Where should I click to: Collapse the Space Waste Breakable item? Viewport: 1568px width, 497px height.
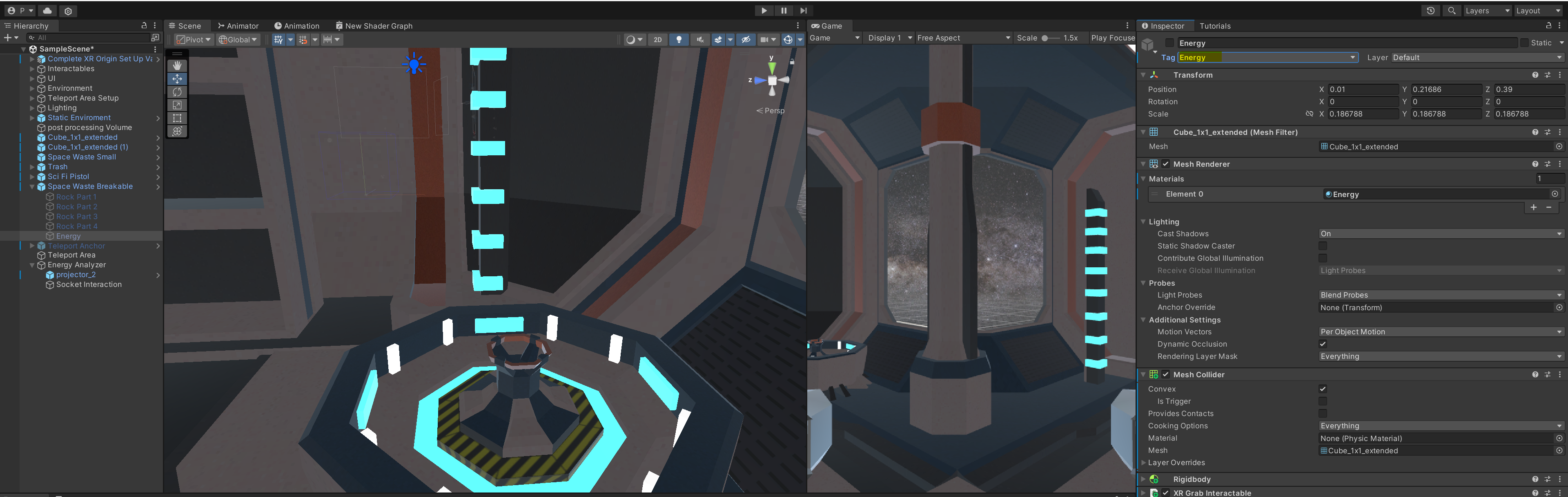pyautogui.click(x=32, y=186)
